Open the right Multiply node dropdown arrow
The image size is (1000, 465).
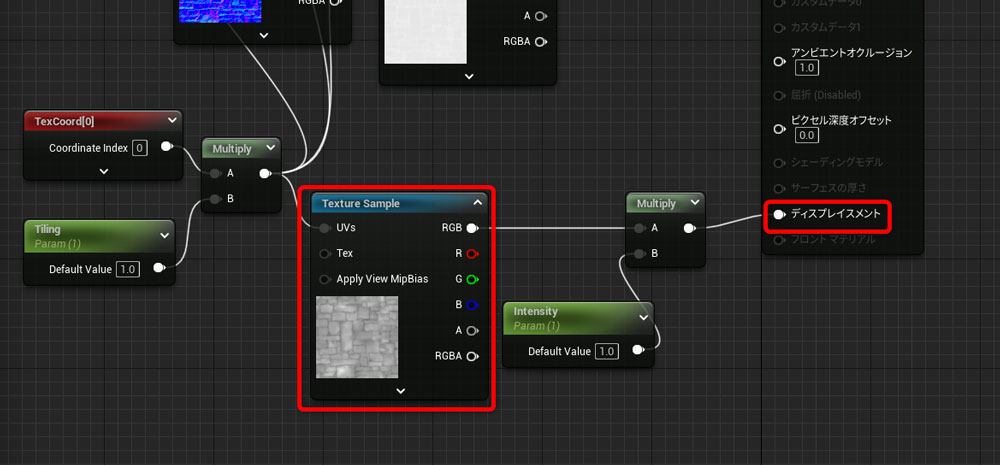[x=695, y=203]
